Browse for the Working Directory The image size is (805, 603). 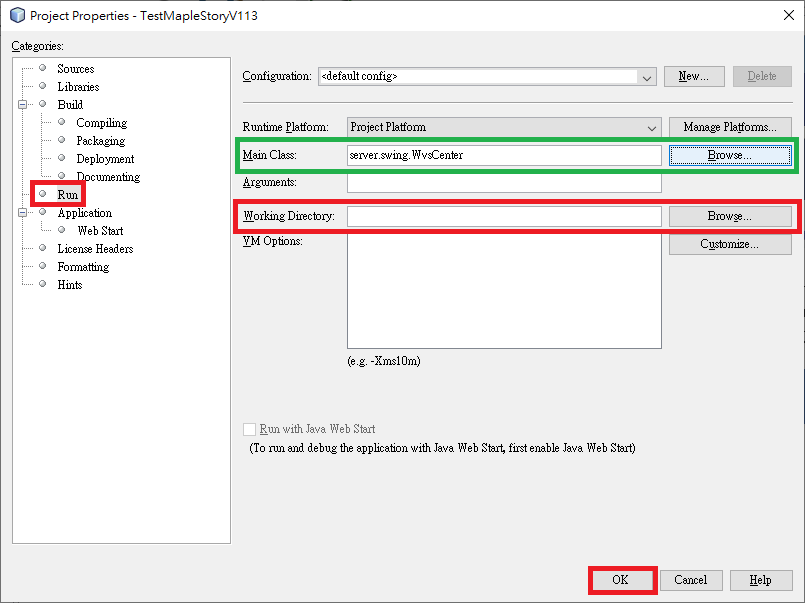pyautogui.click(x=730, y=216)
